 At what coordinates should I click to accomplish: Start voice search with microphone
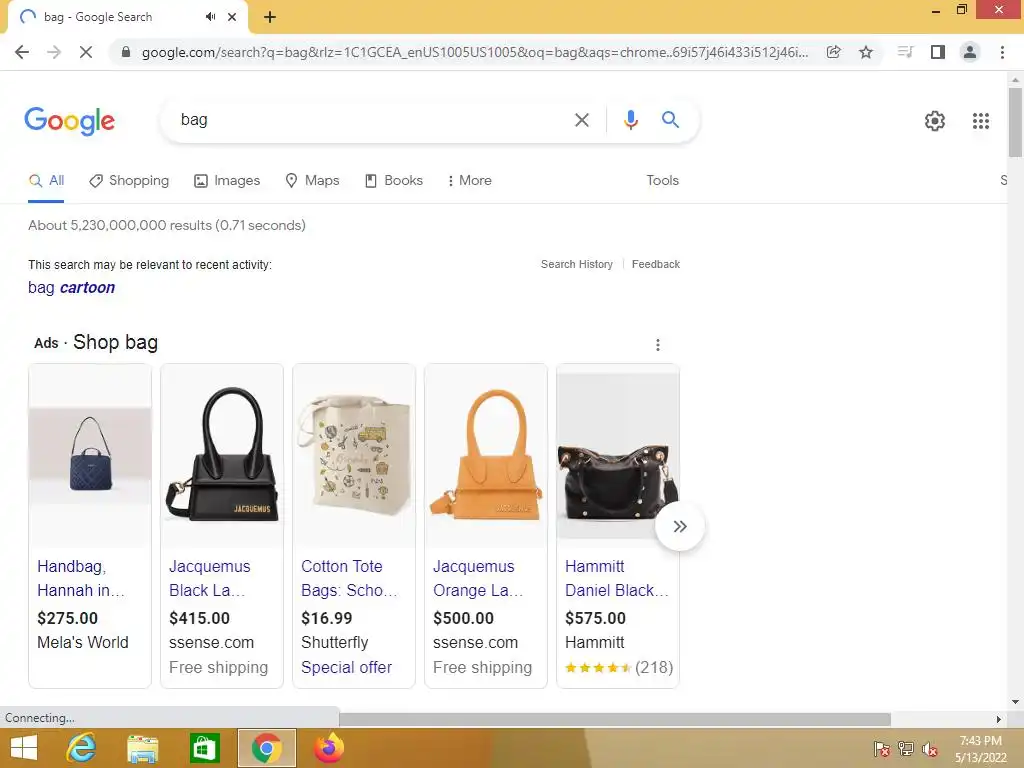630,120
